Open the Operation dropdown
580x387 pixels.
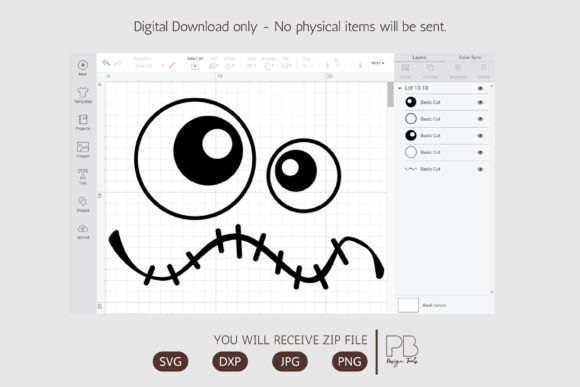pos(149,66)
